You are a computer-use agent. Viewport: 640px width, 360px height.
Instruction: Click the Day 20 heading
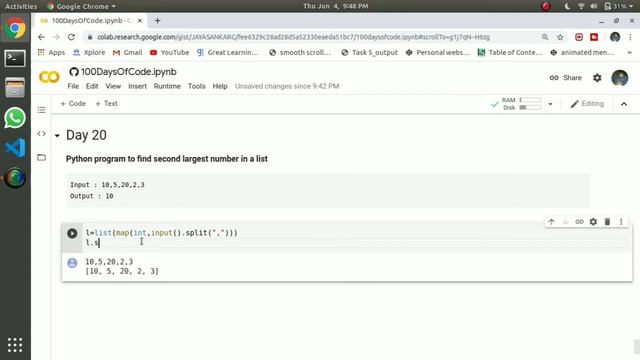[x=86, y=135]
